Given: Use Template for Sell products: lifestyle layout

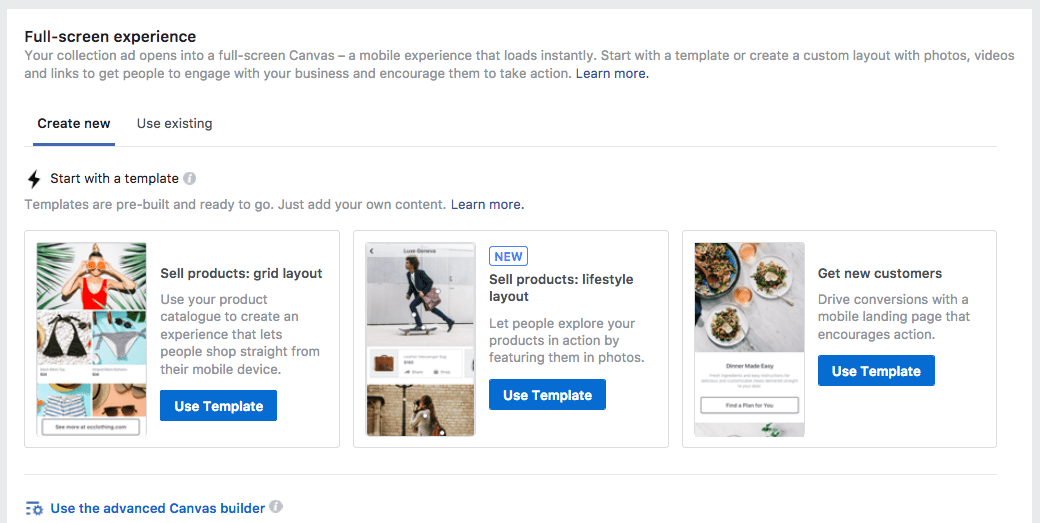Looking at the screenshot, I should coord(547,394).
